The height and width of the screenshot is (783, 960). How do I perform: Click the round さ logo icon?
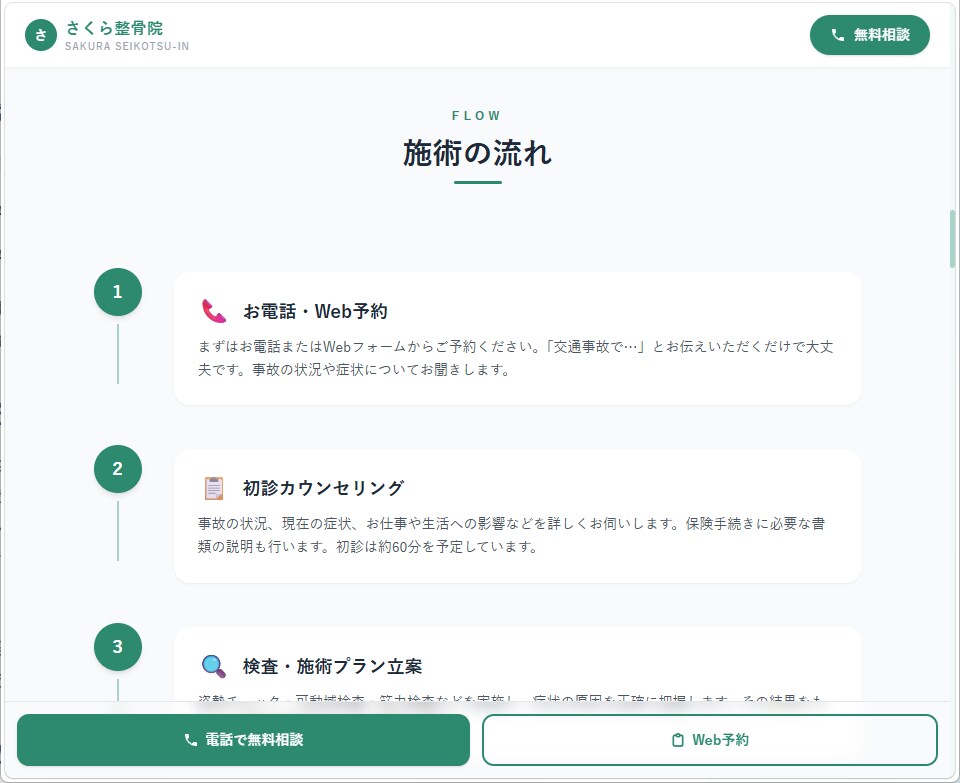pyautogui.click(x=41, y=35)
